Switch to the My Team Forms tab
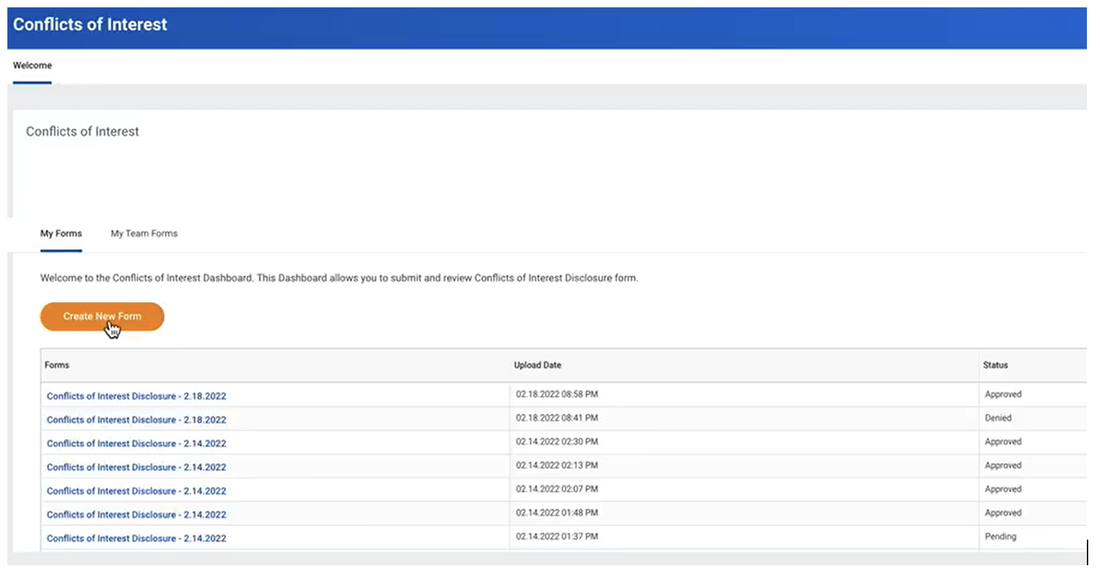This screenshot has width=1100, height=577. (143, 233)
